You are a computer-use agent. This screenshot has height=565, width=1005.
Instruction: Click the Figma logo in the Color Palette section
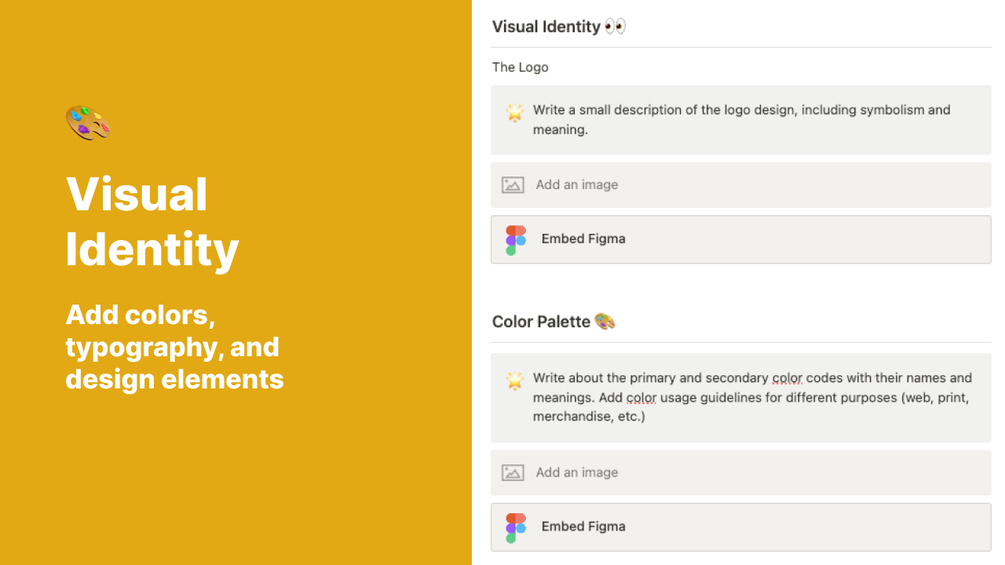(516, 527)
